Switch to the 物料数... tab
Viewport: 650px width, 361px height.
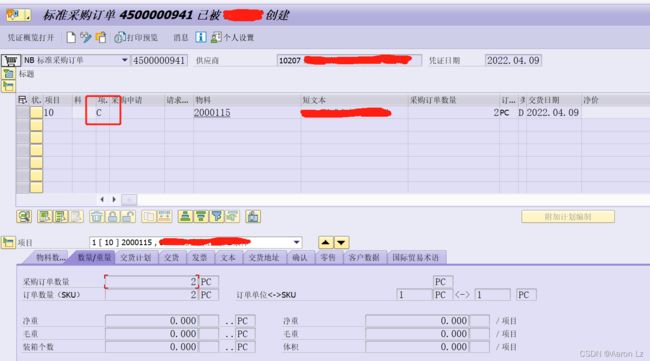50,257
